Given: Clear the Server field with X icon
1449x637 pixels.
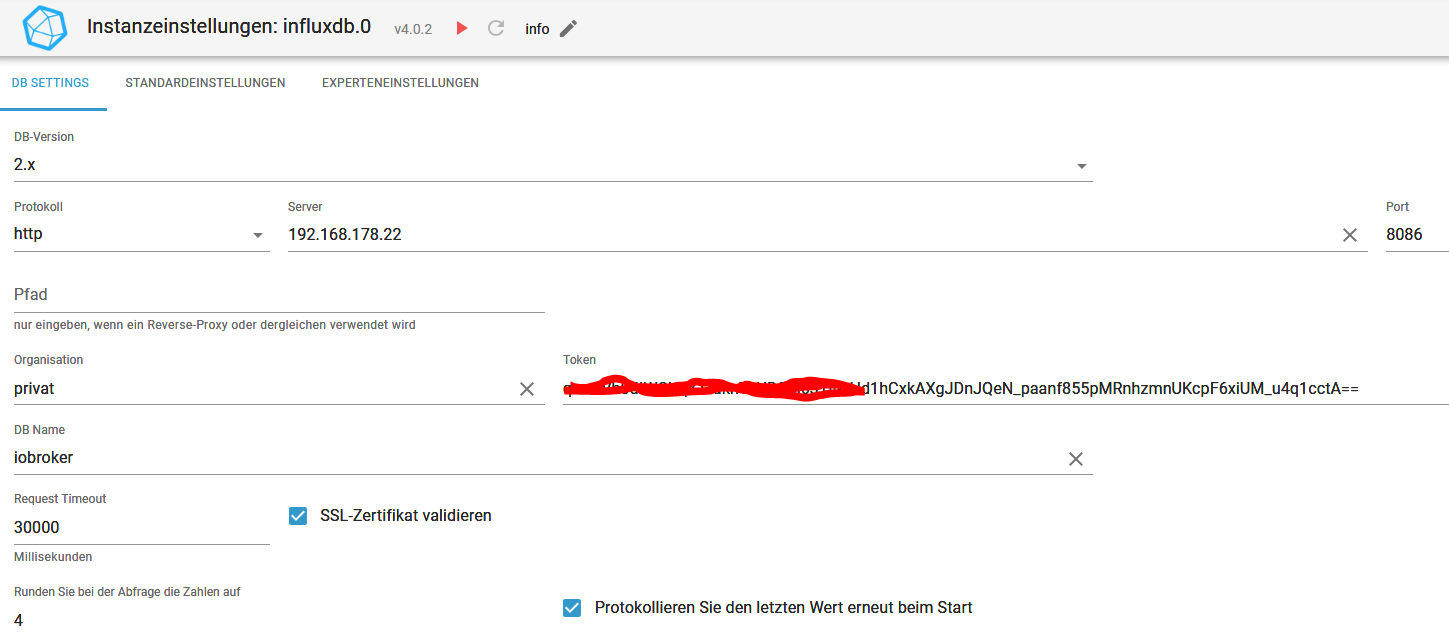Looking at the screenshot, I should coord(1350,235).
